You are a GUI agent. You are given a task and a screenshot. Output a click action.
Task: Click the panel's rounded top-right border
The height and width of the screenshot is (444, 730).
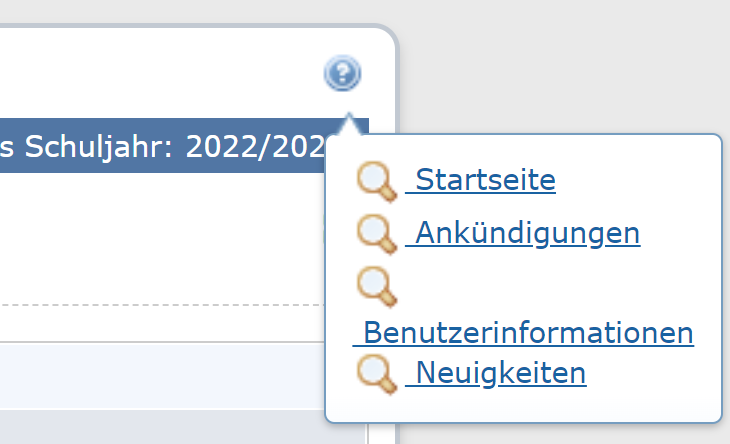pyautogui.click(x=390, y=38)
